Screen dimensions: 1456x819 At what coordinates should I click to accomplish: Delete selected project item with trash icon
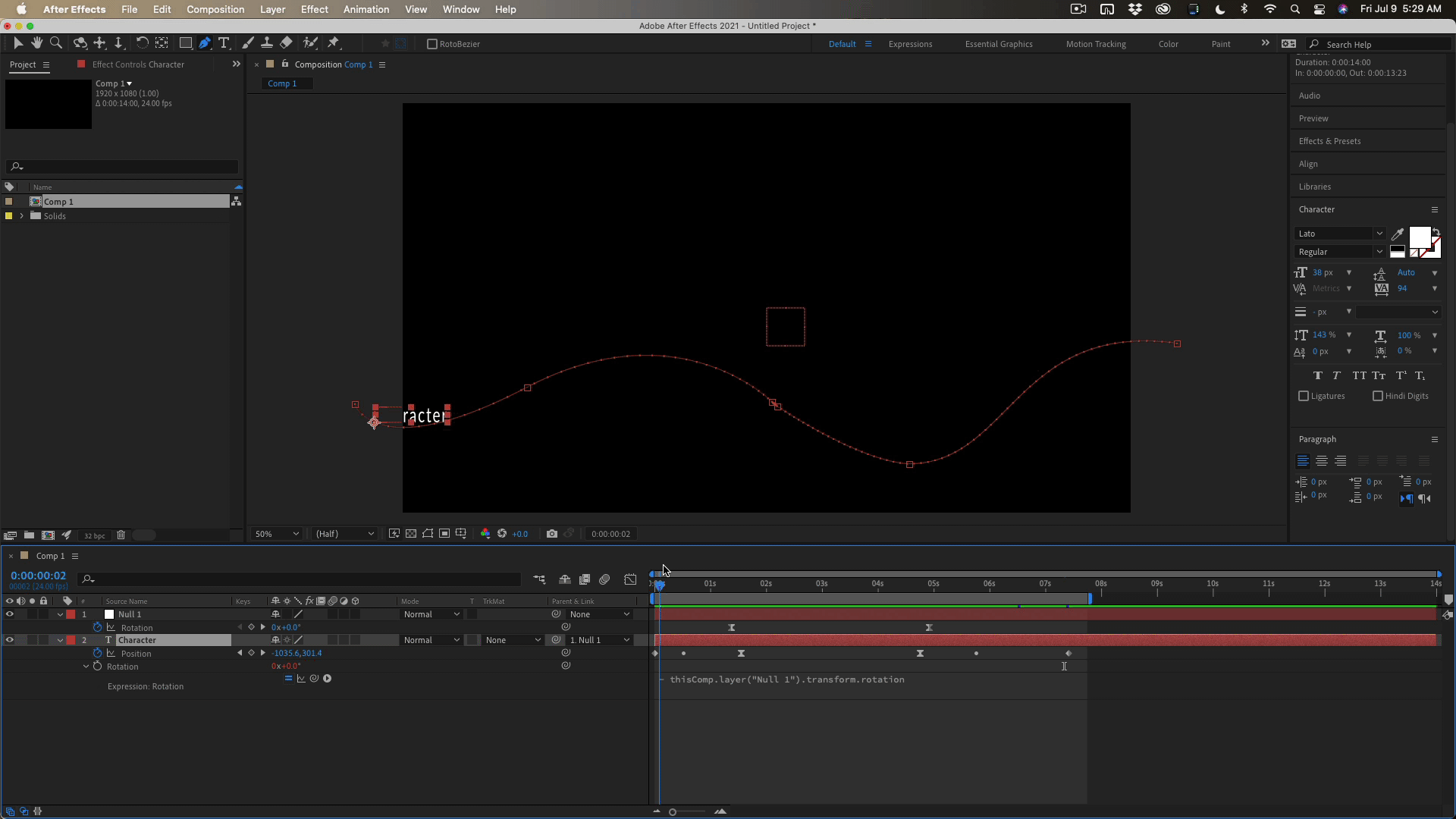(x=121, y=535)
